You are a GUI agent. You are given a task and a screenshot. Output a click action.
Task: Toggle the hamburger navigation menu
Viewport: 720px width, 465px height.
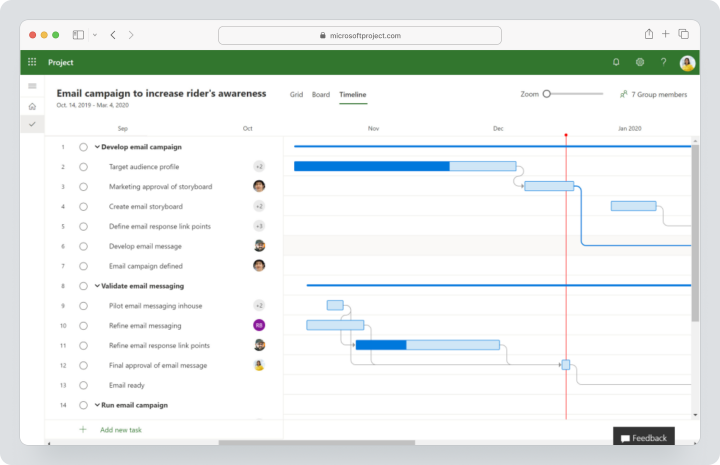coord(32,86)
